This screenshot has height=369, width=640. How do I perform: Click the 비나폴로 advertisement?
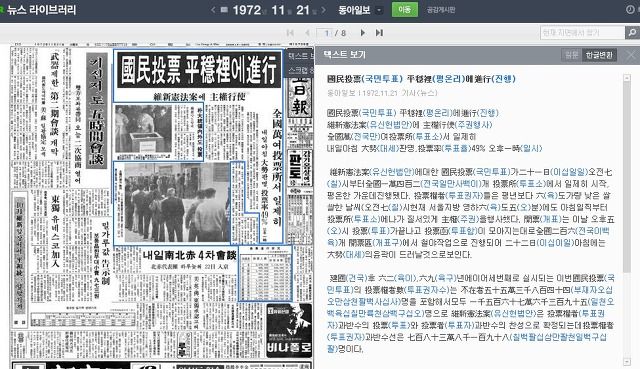pos(289,330)
